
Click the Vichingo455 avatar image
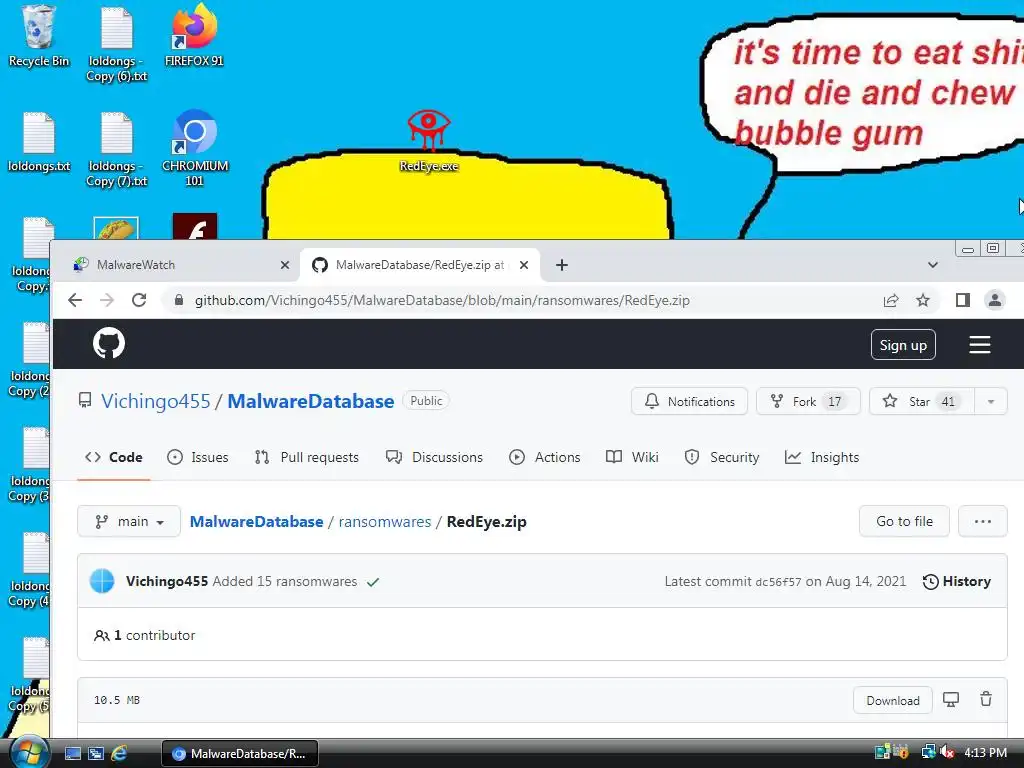102,581
